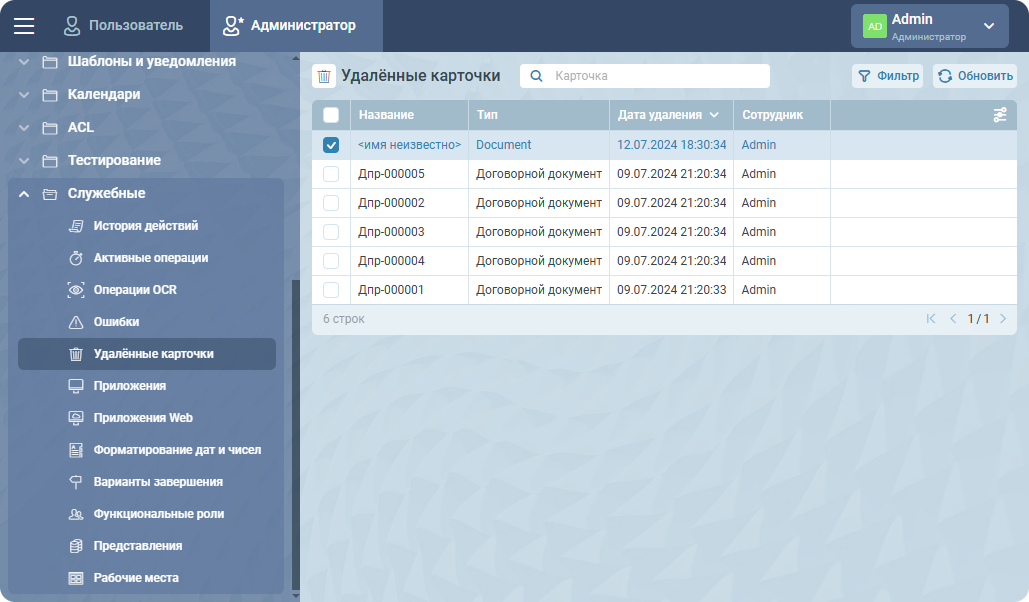Screen dimensions: 1029x602
Task: Sort by Дата удаления column header
Action: (660, 115)
